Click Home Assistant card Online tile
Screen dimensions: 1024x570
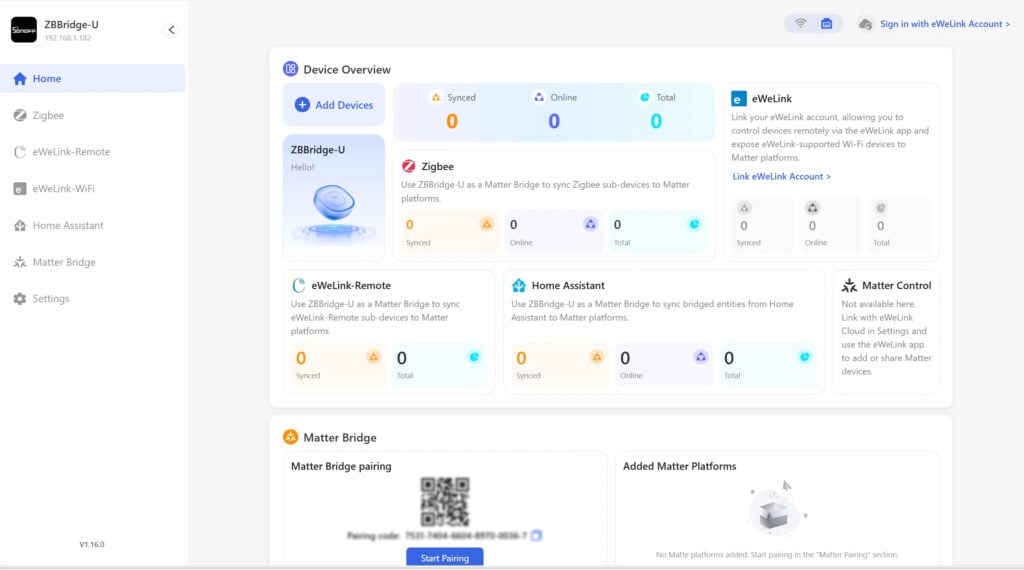coord(664,364)
